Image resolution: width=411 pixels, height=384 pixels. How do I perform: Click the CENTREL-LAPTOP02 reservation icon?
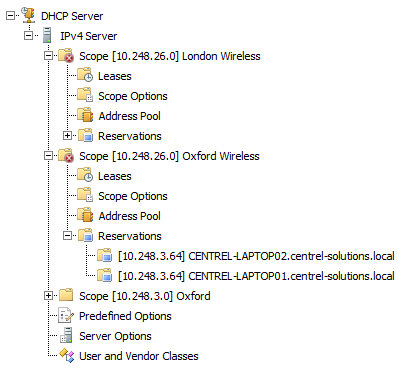[x=104, y=255]
